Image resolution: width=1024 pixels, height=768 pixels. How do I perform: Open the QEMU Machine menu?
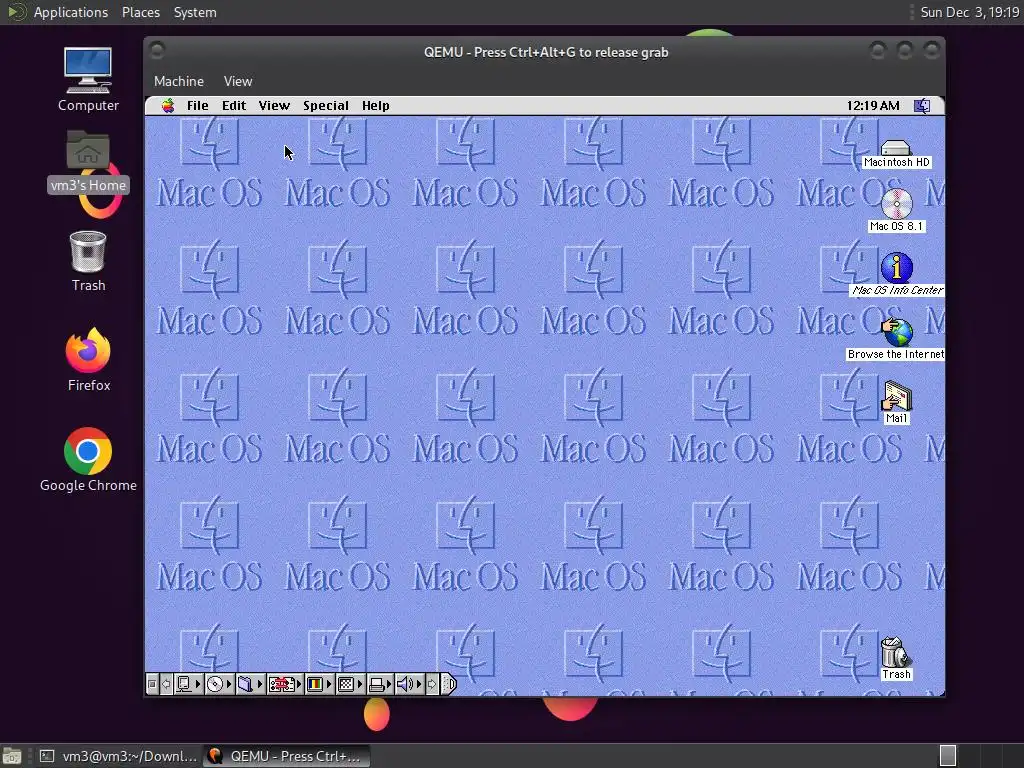point(179,81)
